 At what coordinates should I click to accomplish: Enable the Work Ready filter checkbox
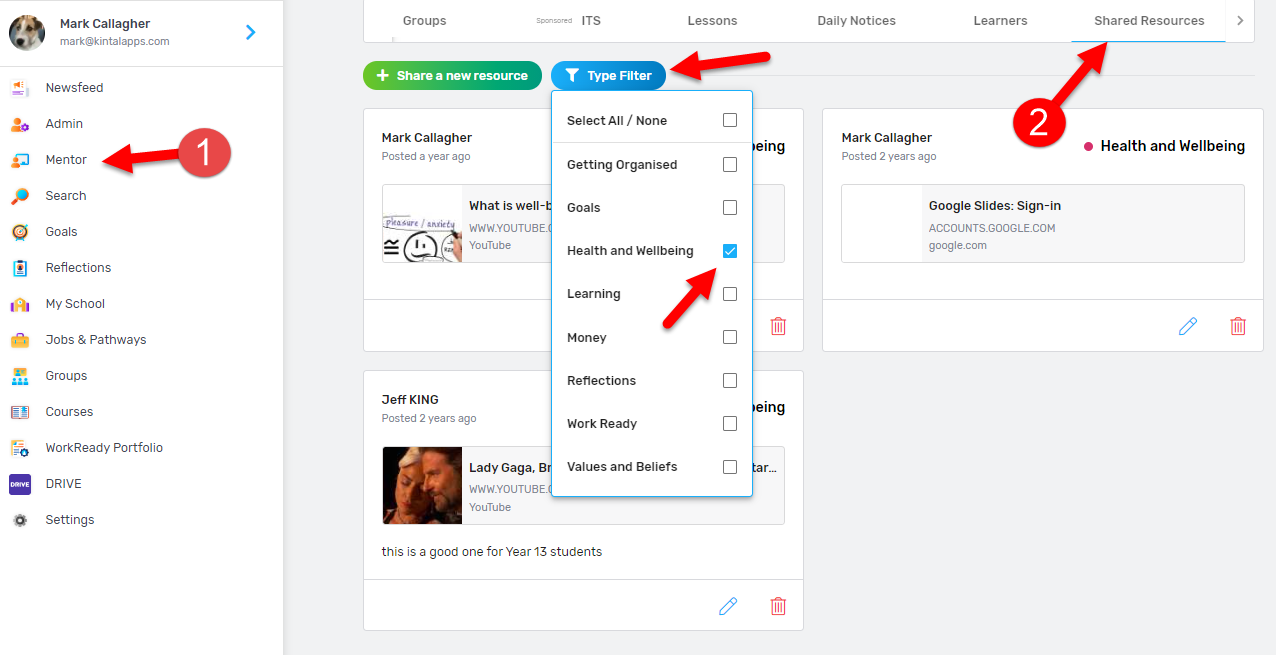pyautogui.click(x=730, y=424)
